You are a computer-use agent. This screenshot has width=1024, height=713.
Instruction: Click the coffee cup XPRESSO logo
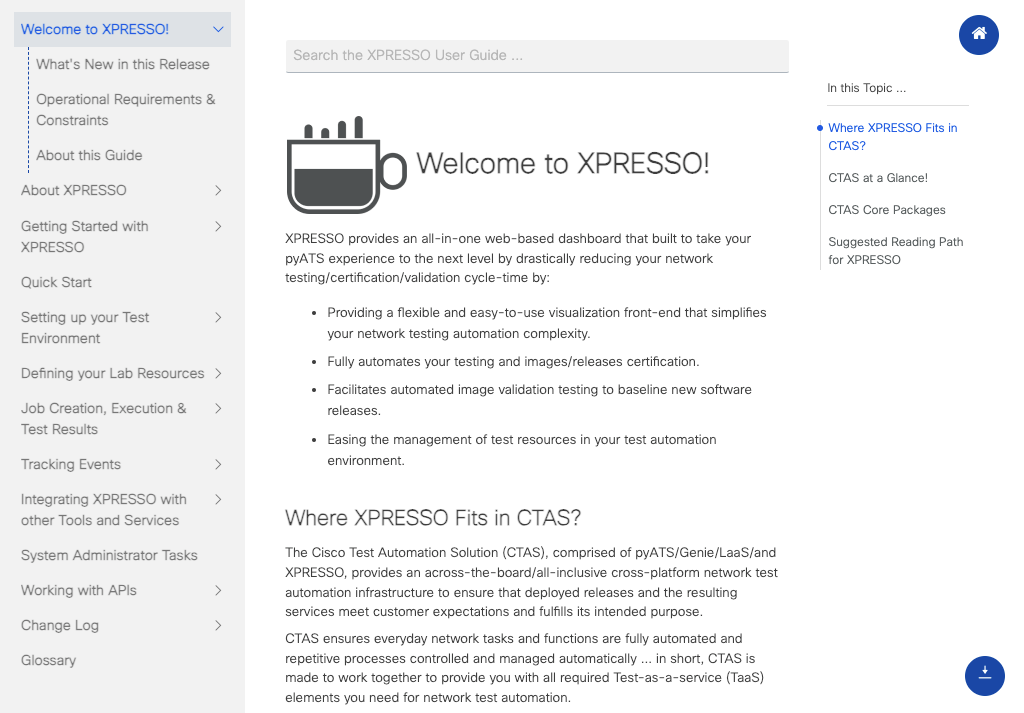pyautogui.click(x=346, y=165)
